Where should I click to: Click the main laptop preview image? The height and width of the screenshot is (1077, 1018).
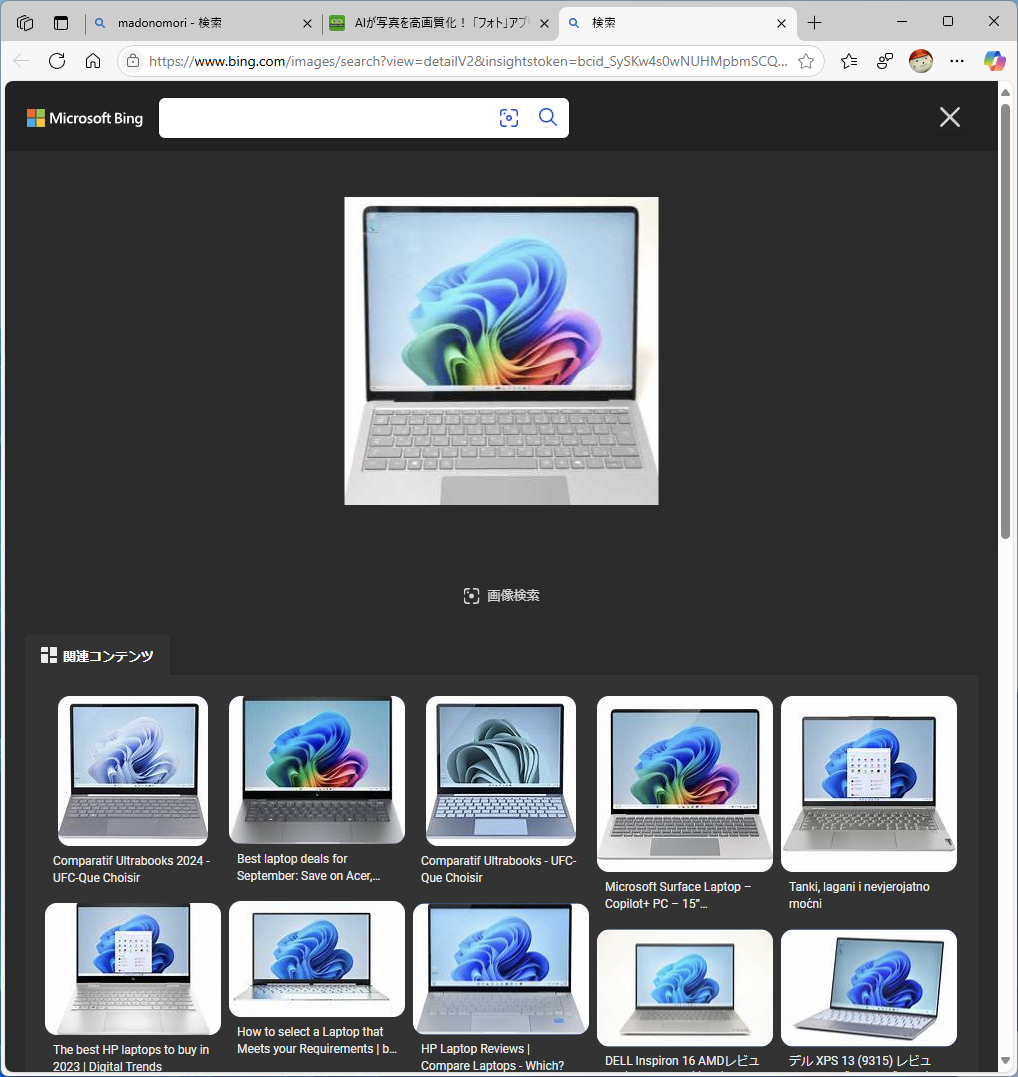501,351
